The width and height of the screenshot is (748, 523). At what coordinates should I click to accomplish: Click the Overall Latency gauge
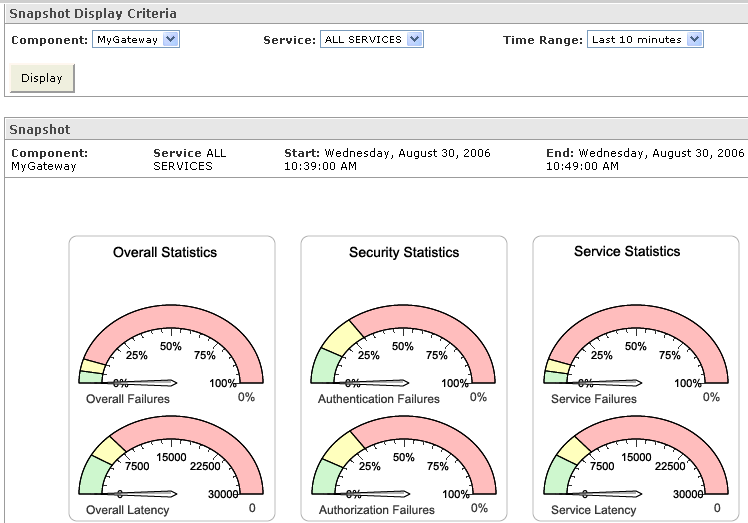click(171, 455)
